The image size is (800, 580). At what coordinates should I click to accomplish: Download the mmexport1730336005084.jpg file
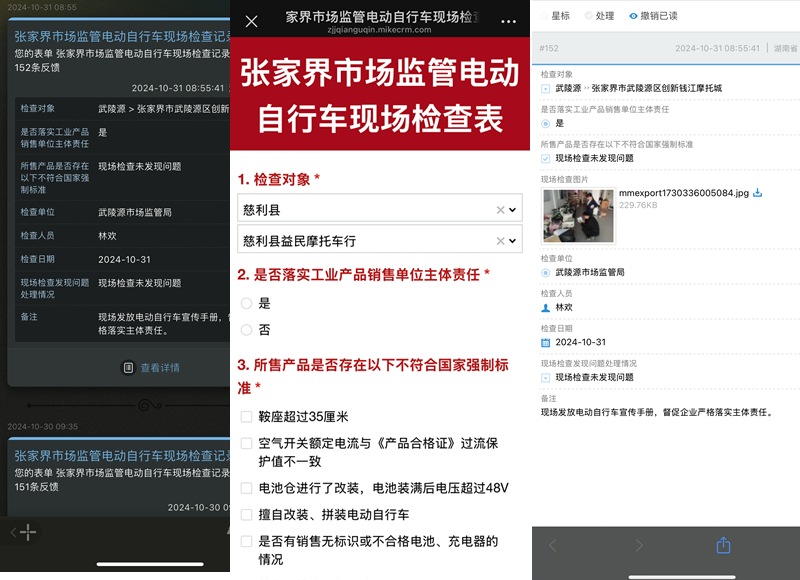click(x=757, y=193)
